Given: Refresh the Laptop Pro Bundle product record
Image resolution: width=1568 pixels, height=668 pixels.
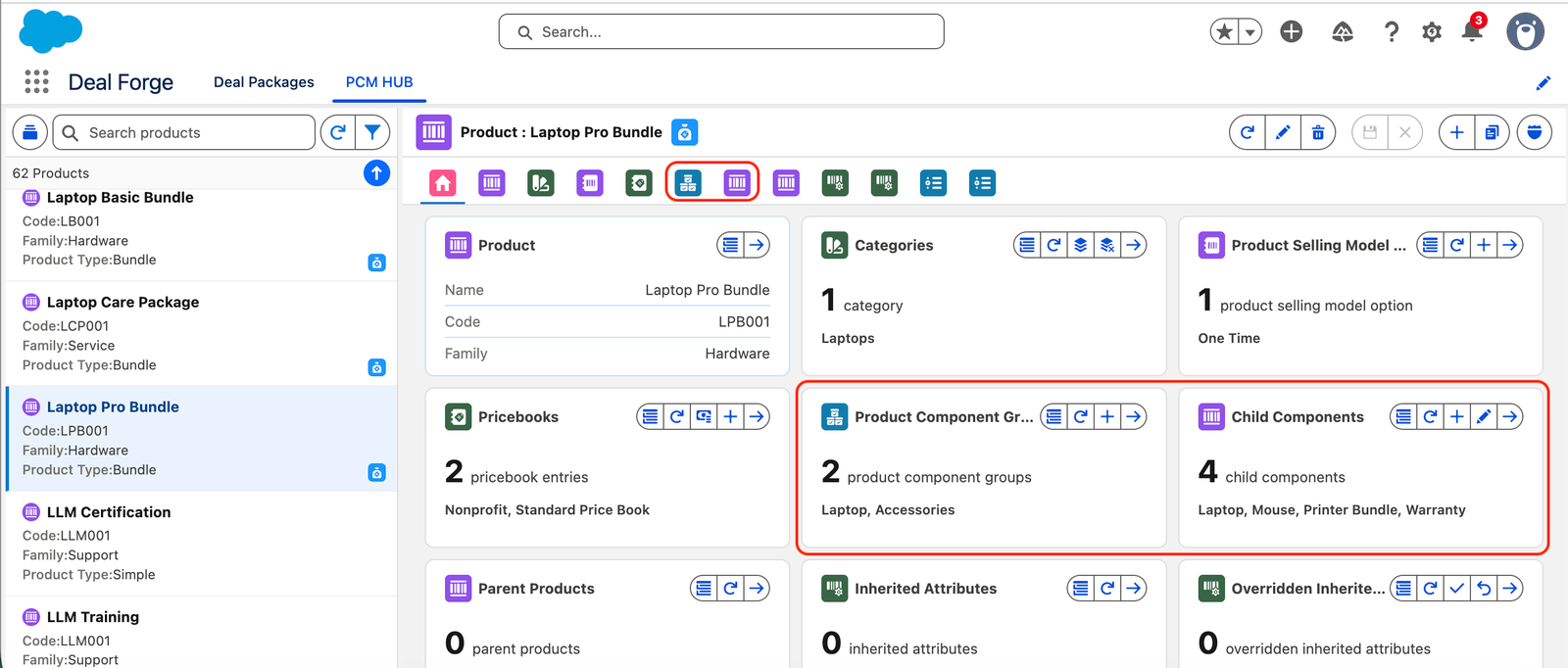Looking at the screenshot, I should tap(1248, 132).
